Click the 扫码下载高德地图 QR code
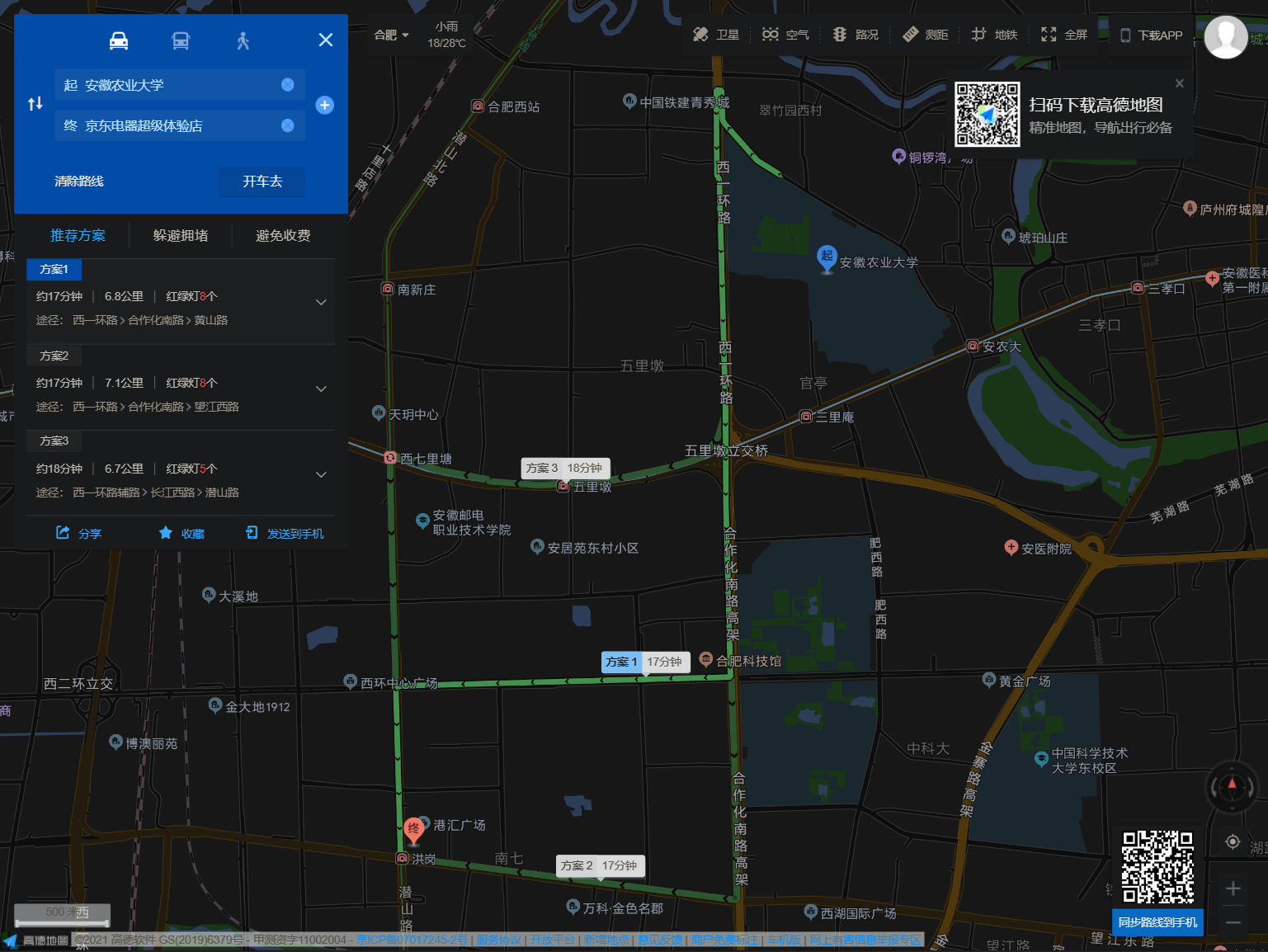This screenshot has height=952, width=1268. tap(988, 114)
